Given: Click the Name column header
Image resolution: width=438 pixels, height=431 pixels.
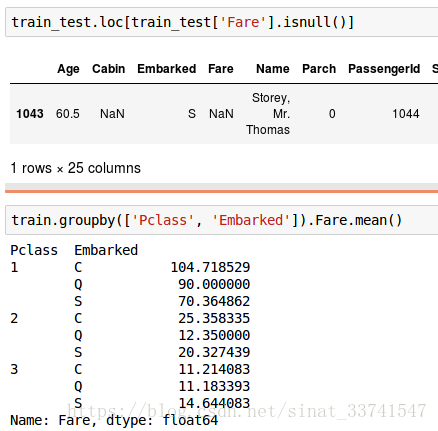Looking at the screenshot, I should (x=273, y=69).
